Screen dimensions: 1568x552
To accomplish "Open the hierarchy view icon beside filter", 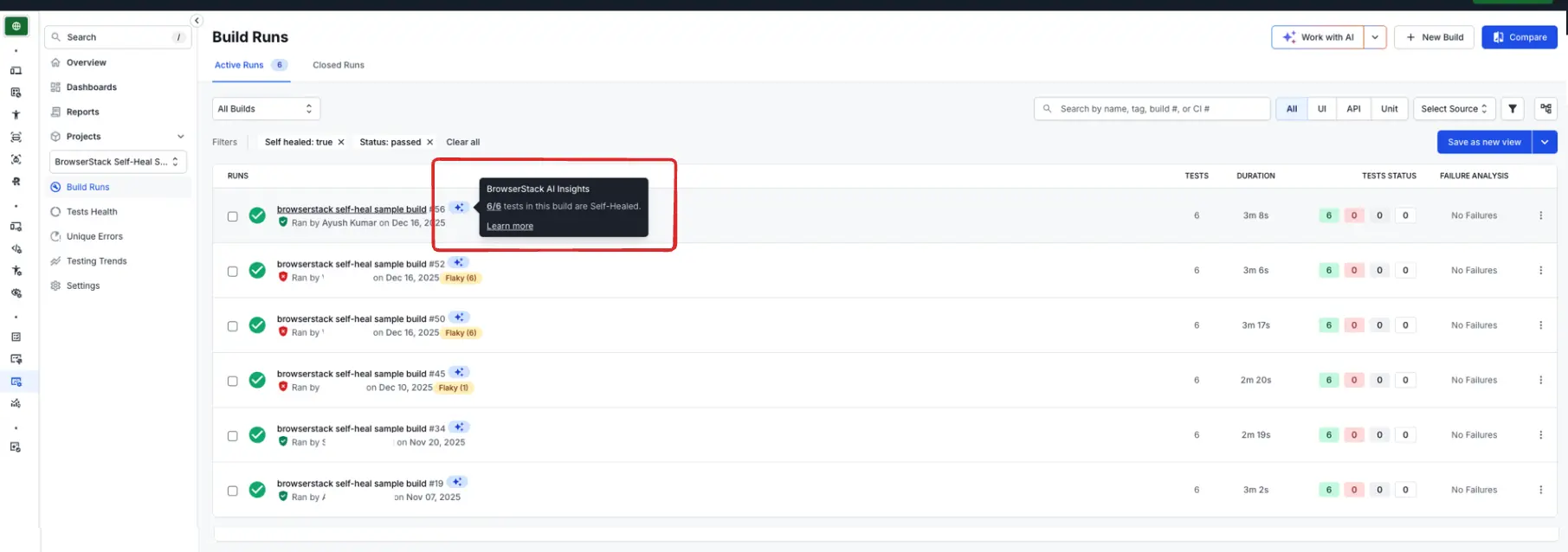I will click(x=1545, y=109).
